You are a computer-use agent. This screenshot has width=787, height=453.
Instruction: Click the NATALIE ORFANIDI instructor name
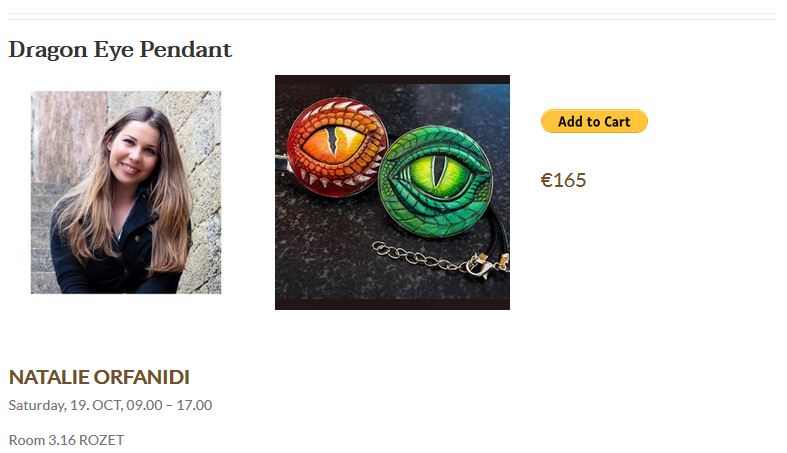tap(99, 377)
